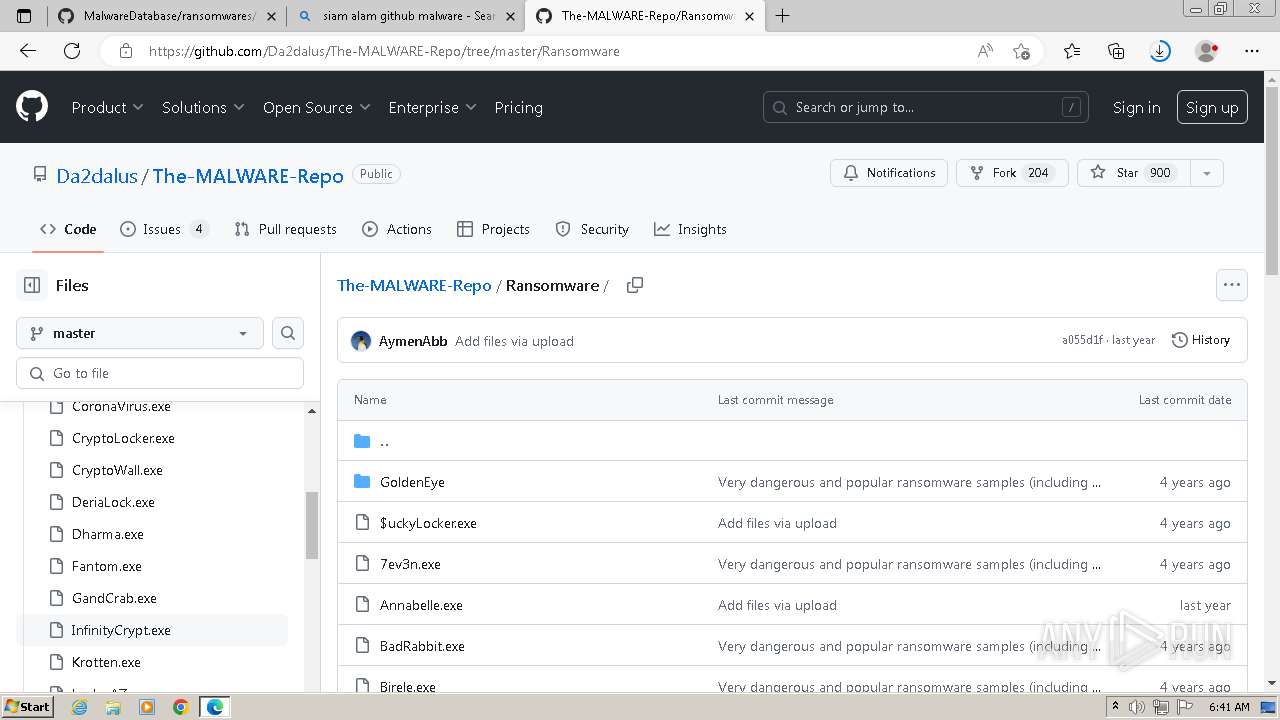Go to parent directory row
Screen dimensions: 1280x720
pos(792,441)
